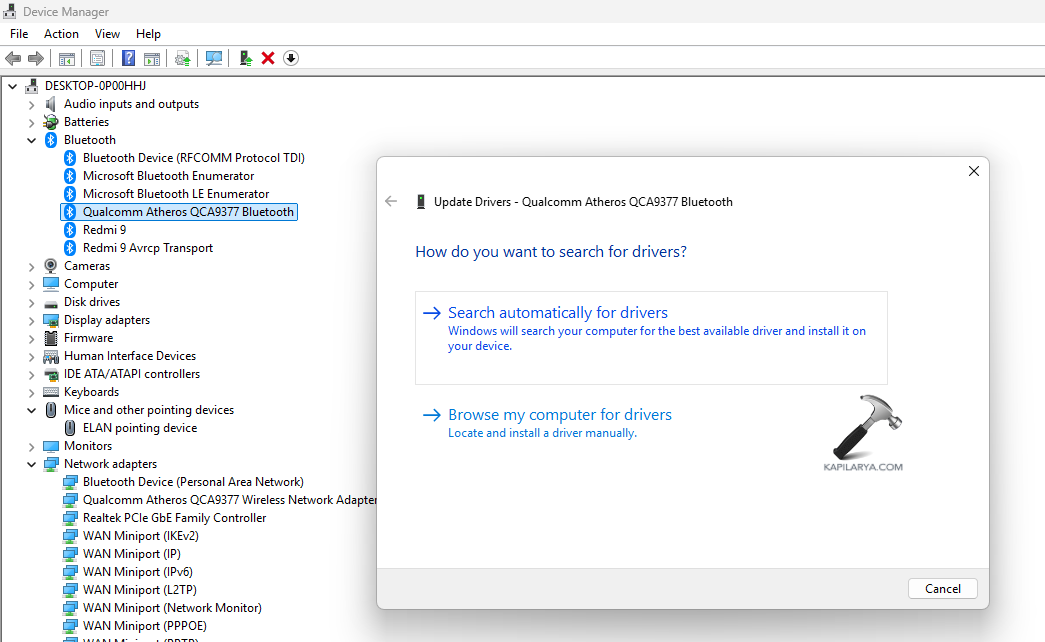Image resolution: width=1045 pixels, height=642 pixels.
Task: Click Show/Hide Console Tree toolbar icon
Action: (67, 59)
